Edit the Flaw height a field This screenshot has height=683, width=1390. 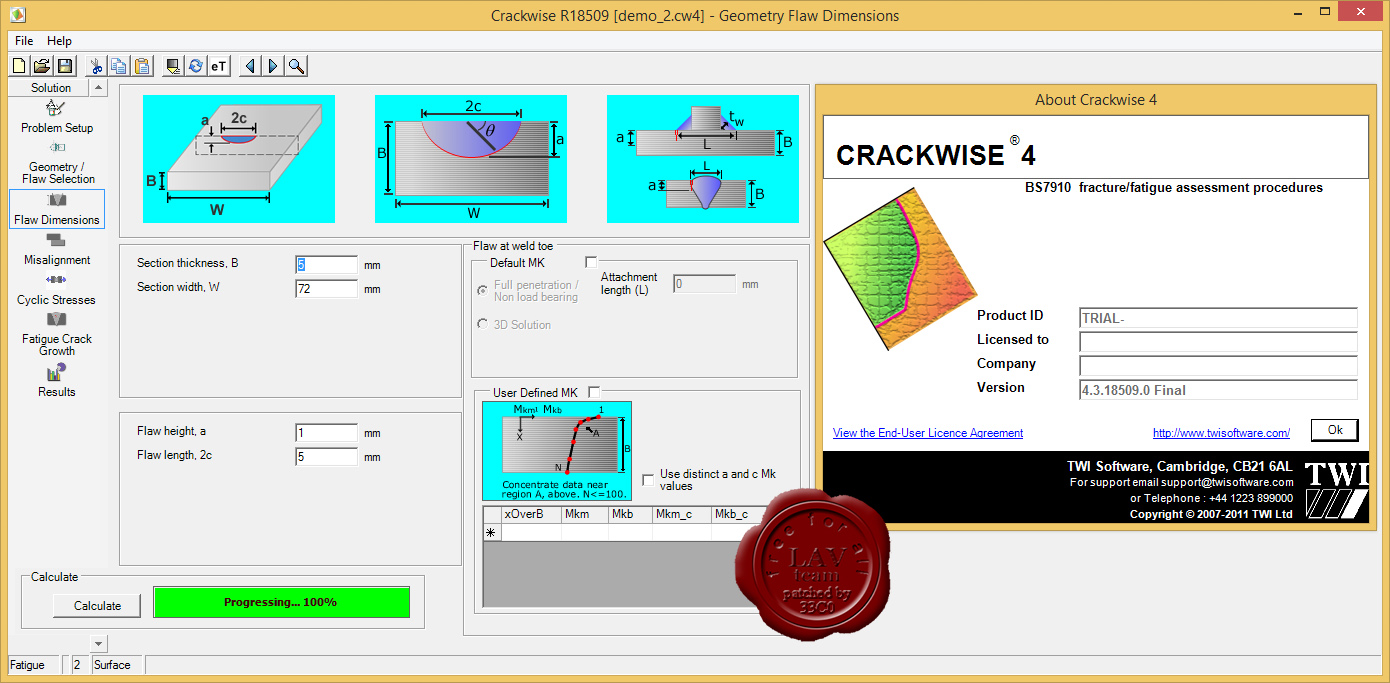click(326, 433)
